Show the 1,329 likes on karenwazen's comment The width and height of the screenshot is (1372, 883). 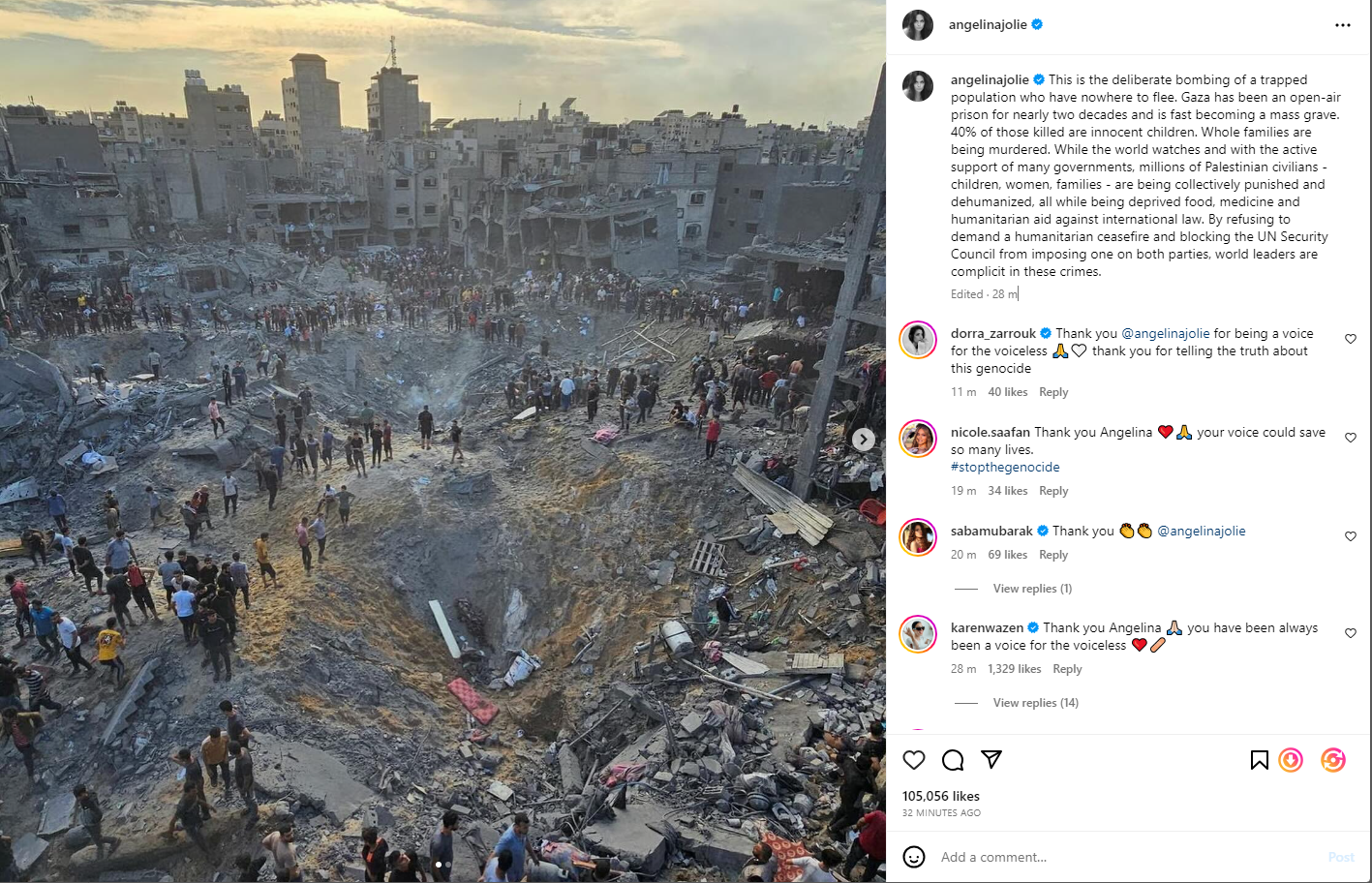[x=1015, y=669]
